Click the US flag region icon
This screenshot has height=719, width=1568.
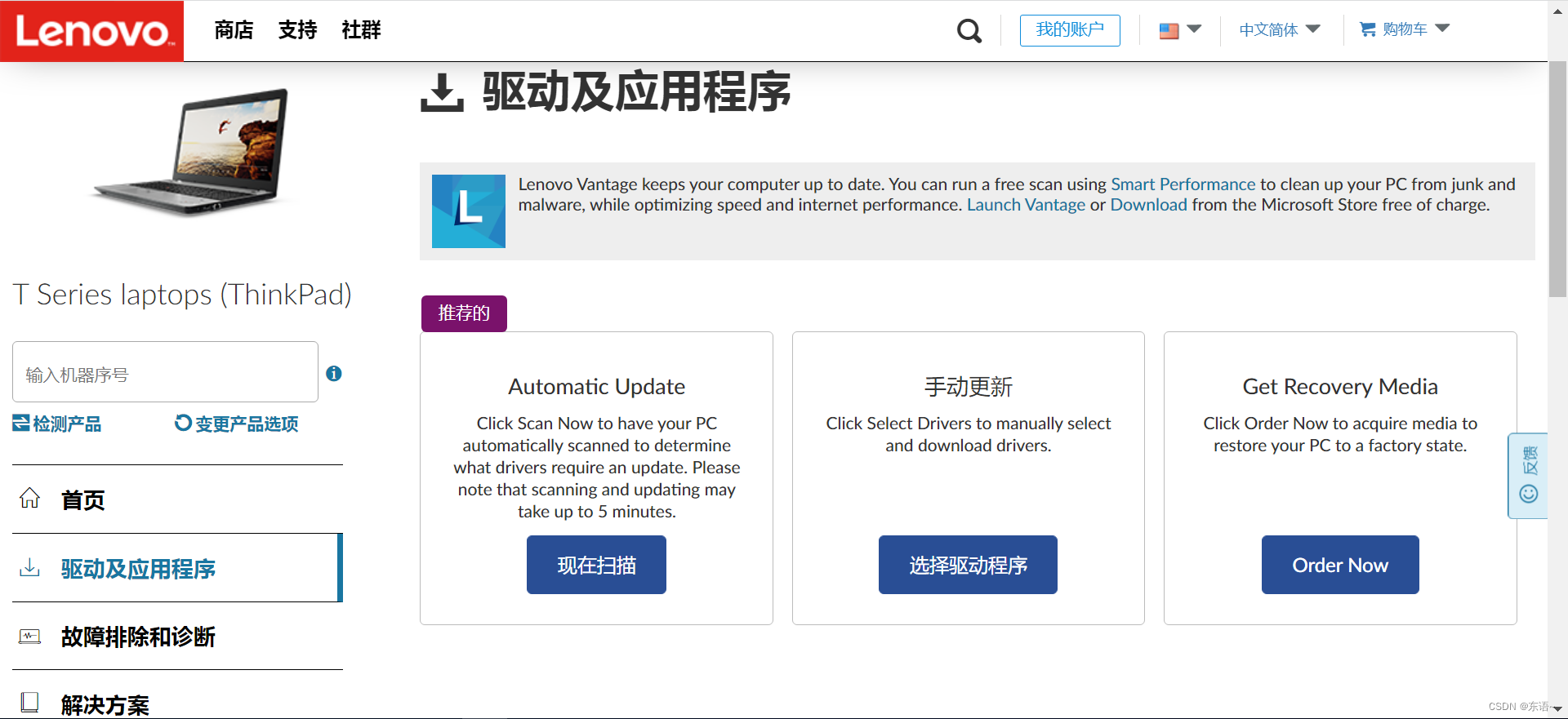[1169, 30]
